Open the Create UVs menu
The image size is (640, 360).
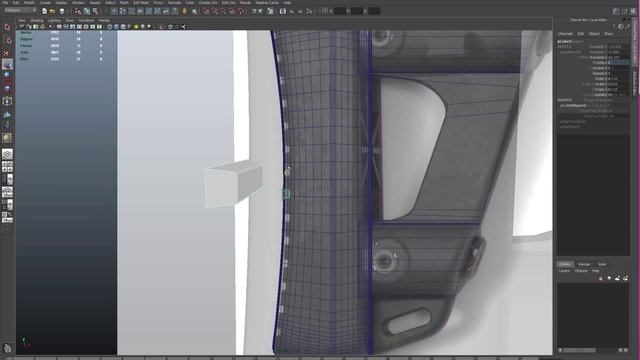[208, 2]
